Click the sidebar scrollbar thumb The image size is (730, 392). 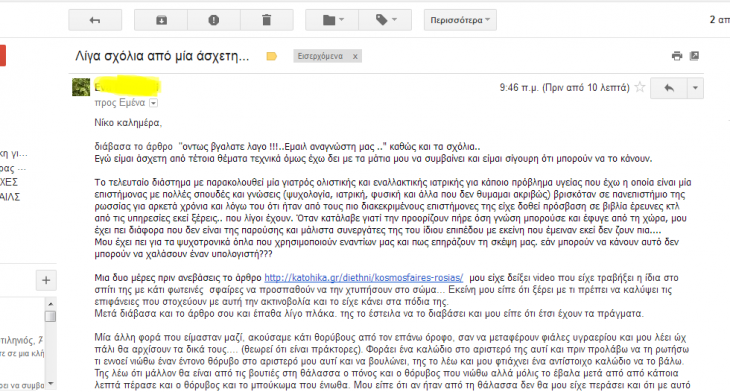tap(51, 316)
